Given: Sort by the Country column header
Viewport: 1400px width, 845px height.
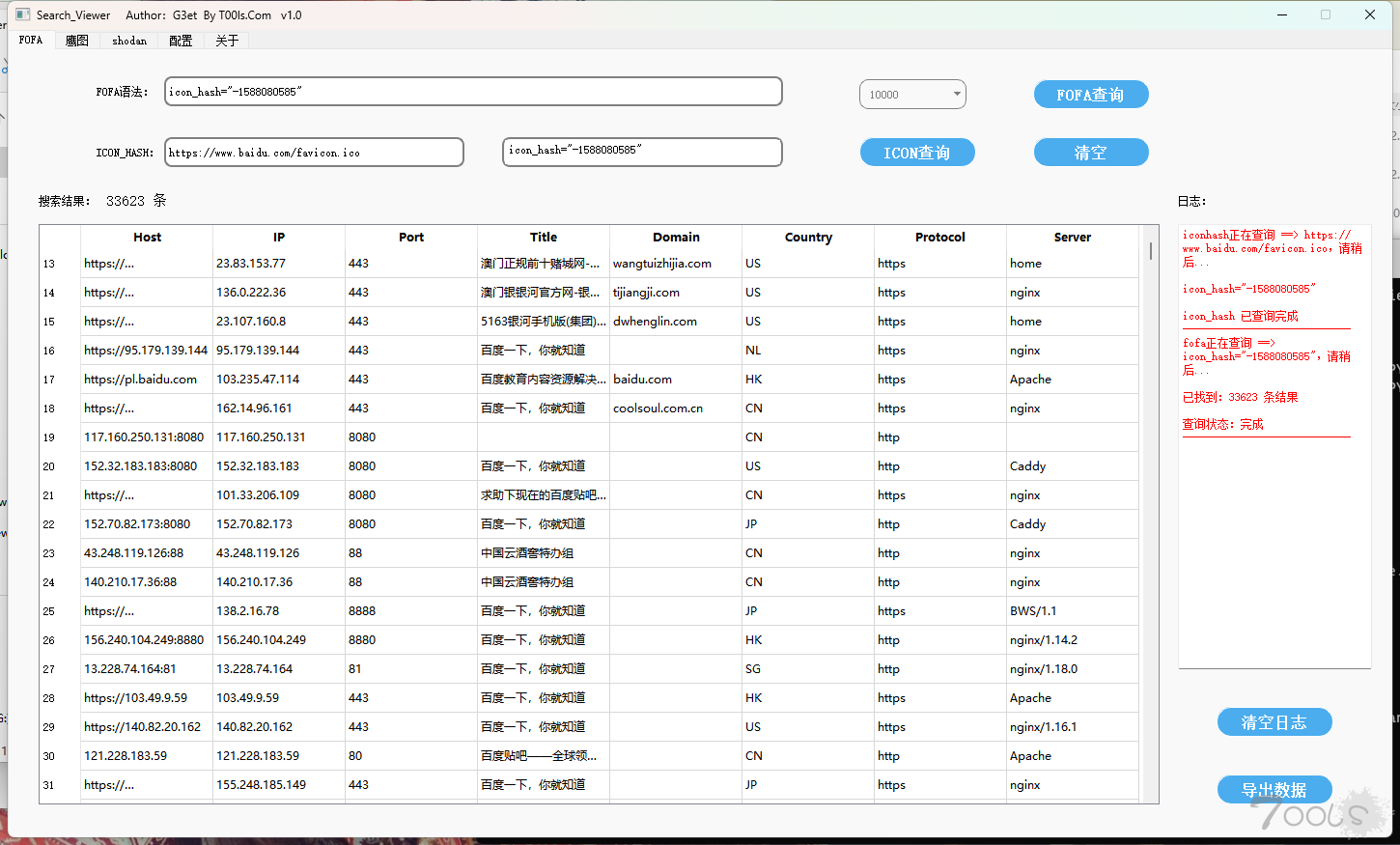Looking at the screenshot, I should pos(808,238).
